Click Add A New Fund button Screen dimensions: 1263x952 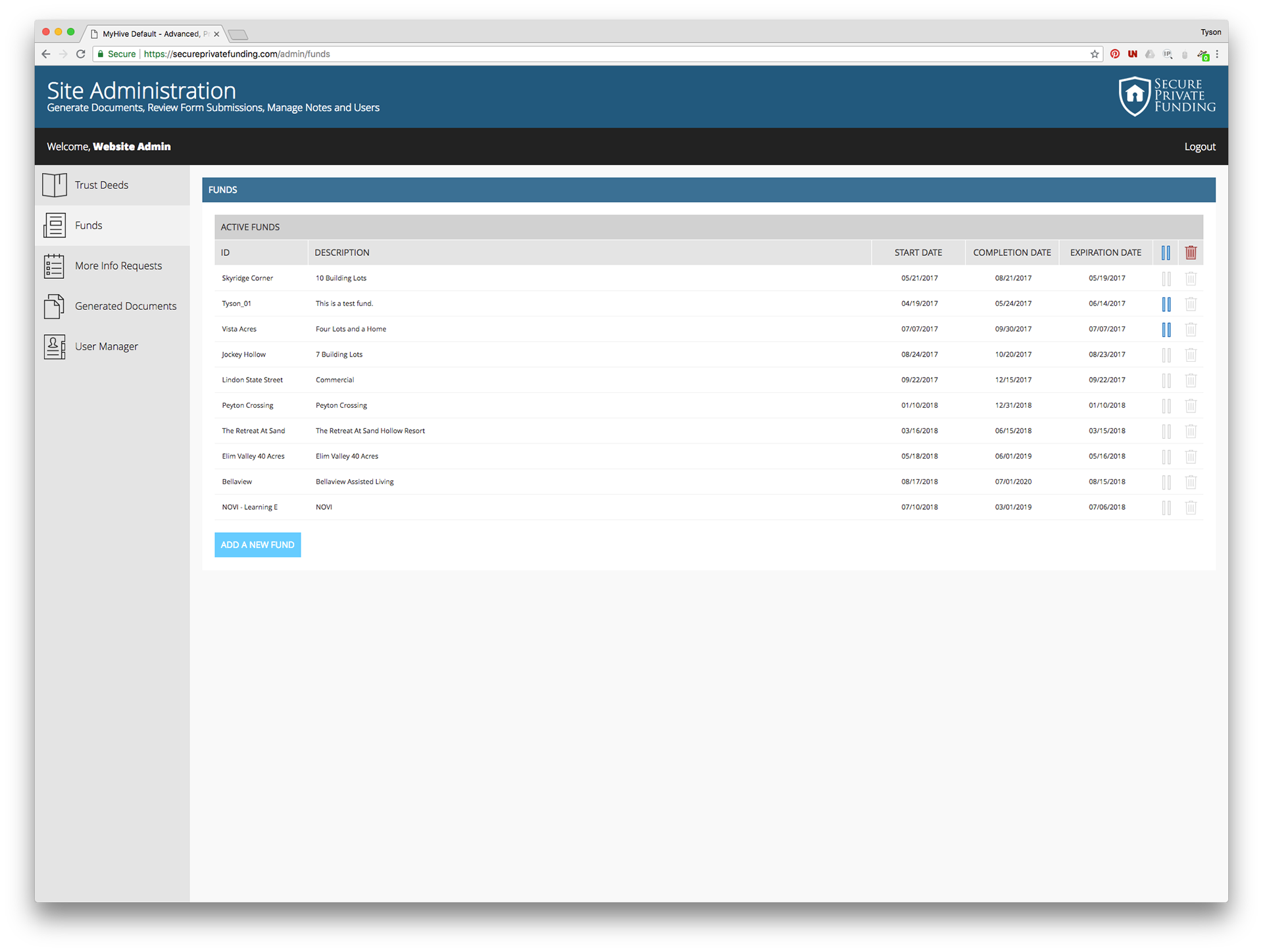pos(257,545)
